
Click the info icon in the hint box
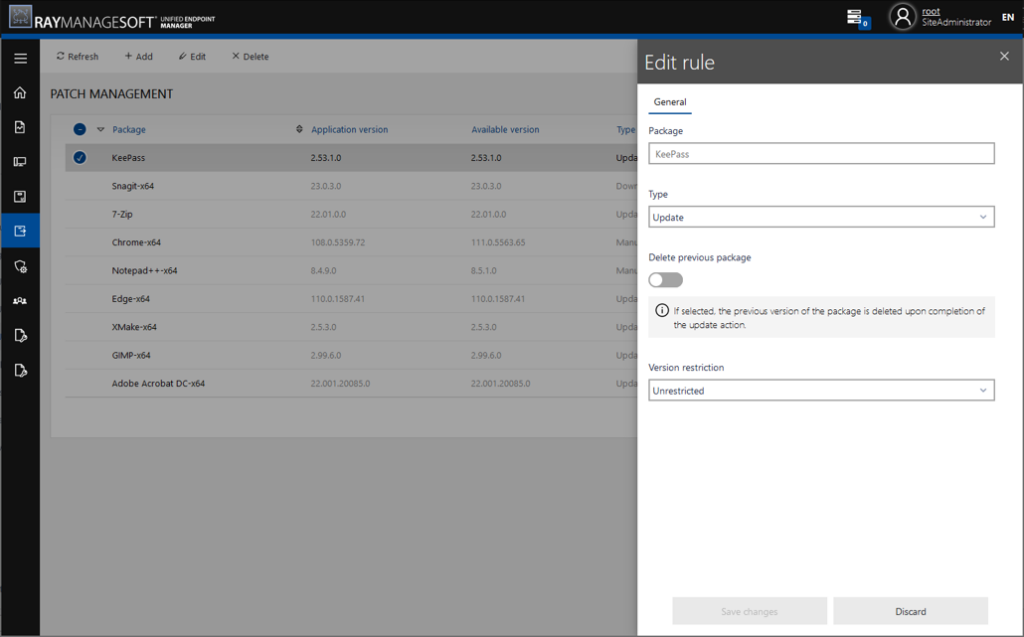coord(662,310)
